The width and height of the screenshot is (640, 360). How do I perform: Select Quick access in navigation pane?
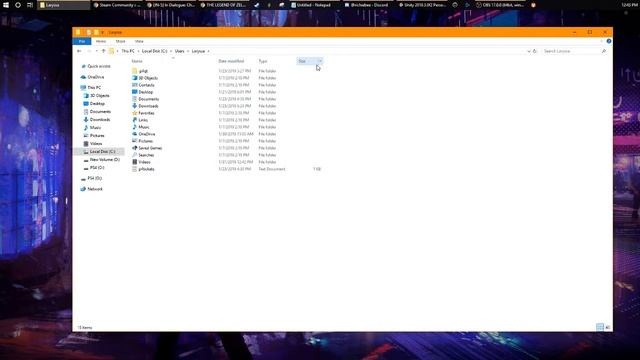pyautogui.click(x=96, y=66)
